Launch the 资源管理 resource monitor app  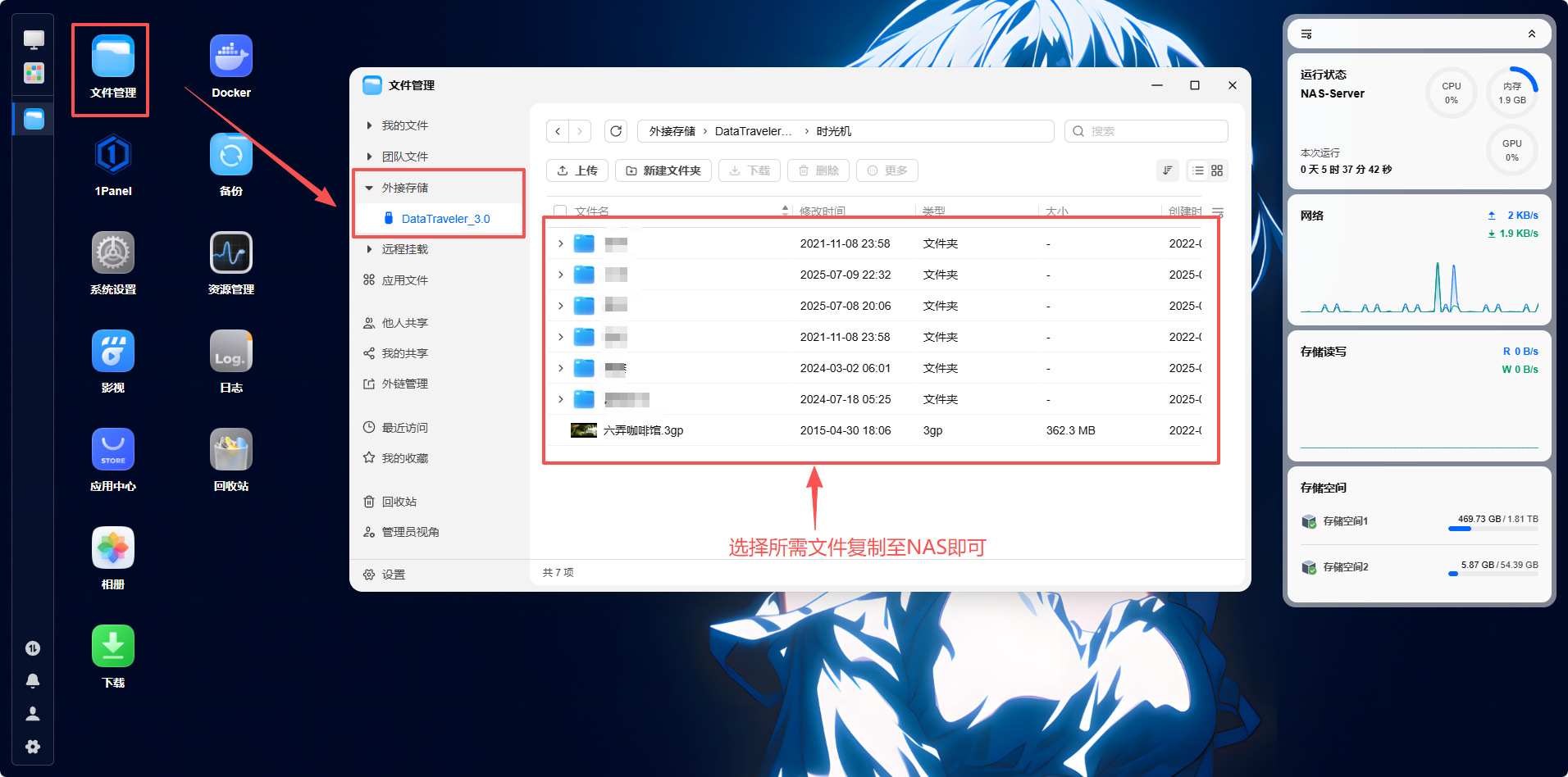(x=231, y=252)
